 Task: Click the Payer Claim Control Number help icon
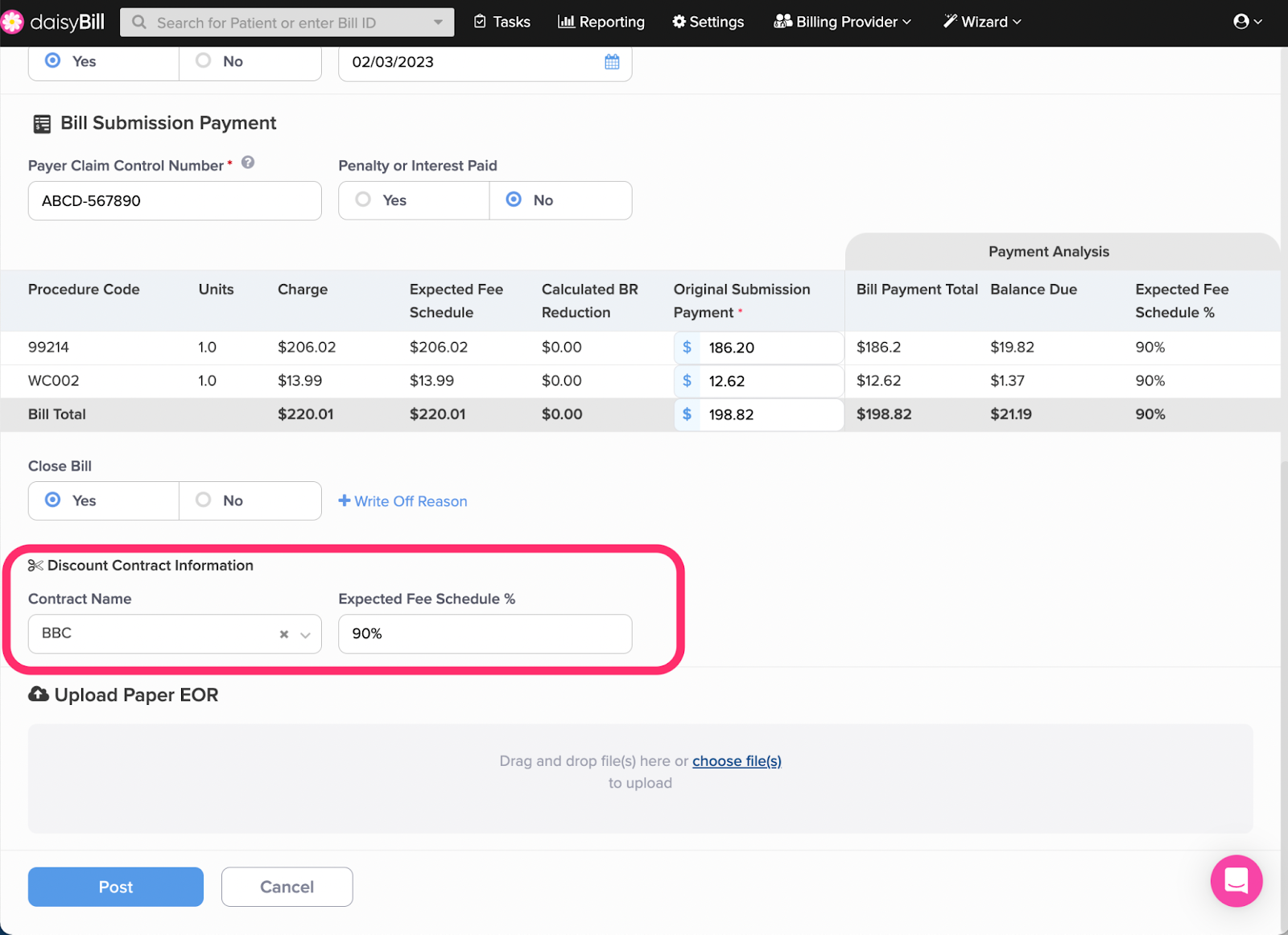pos(248,163)
